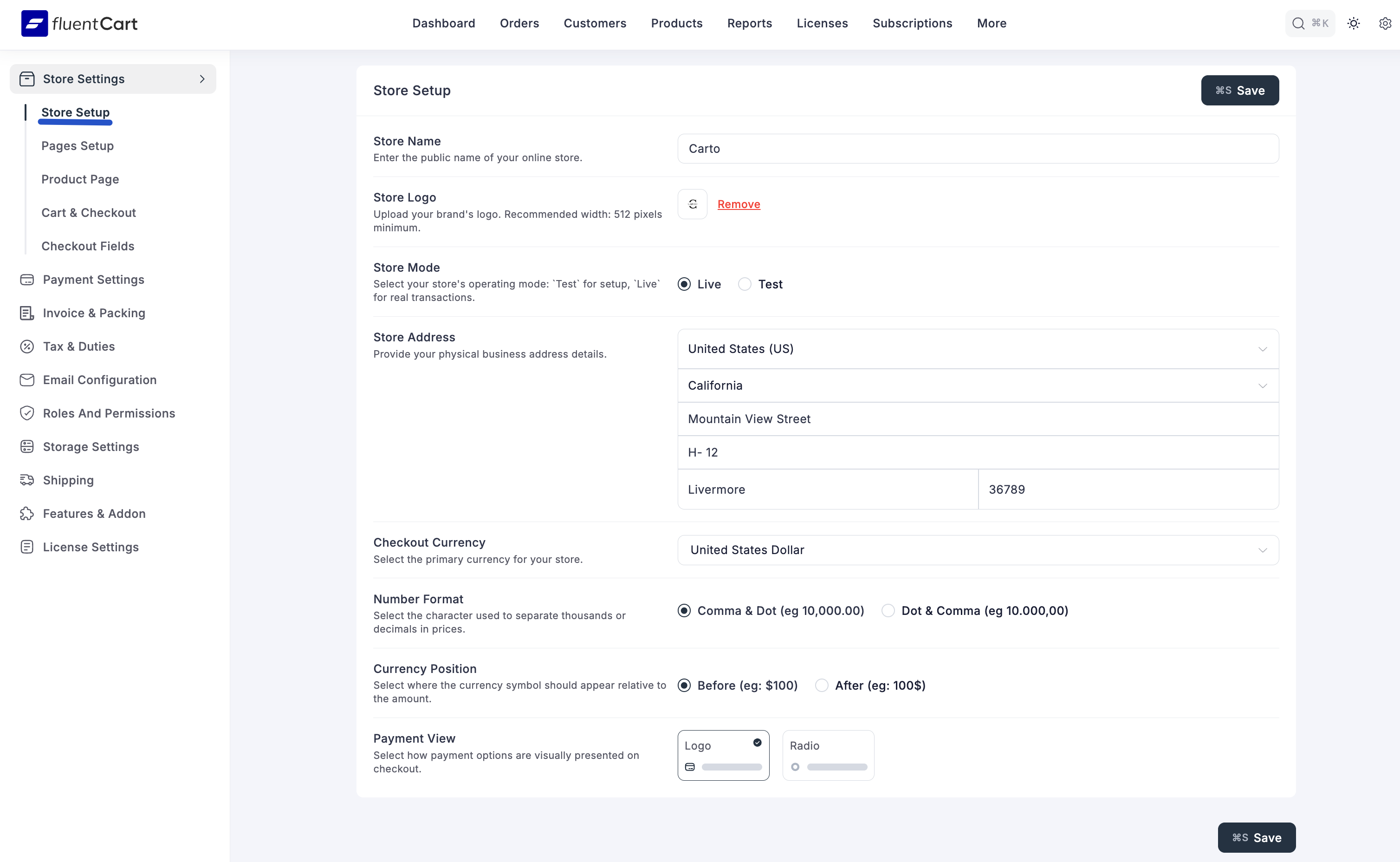Image resolution: width=1400 pixels, height=862 pixels.
Task: Open Email Configuration via envelope icon
Action: [28, 380]
